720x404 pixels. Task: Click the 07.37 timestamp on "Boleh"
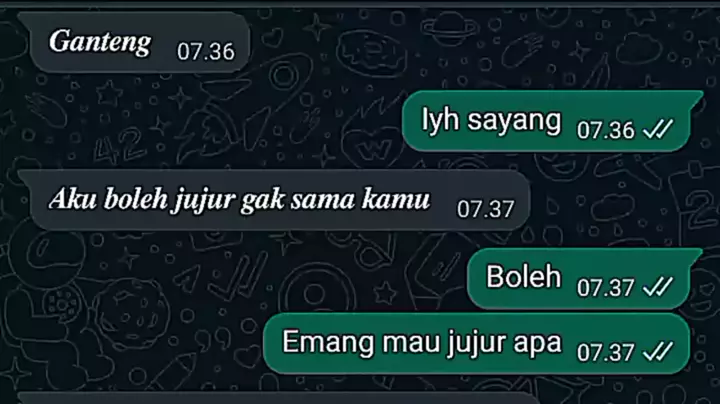click(x=606, y=288)
